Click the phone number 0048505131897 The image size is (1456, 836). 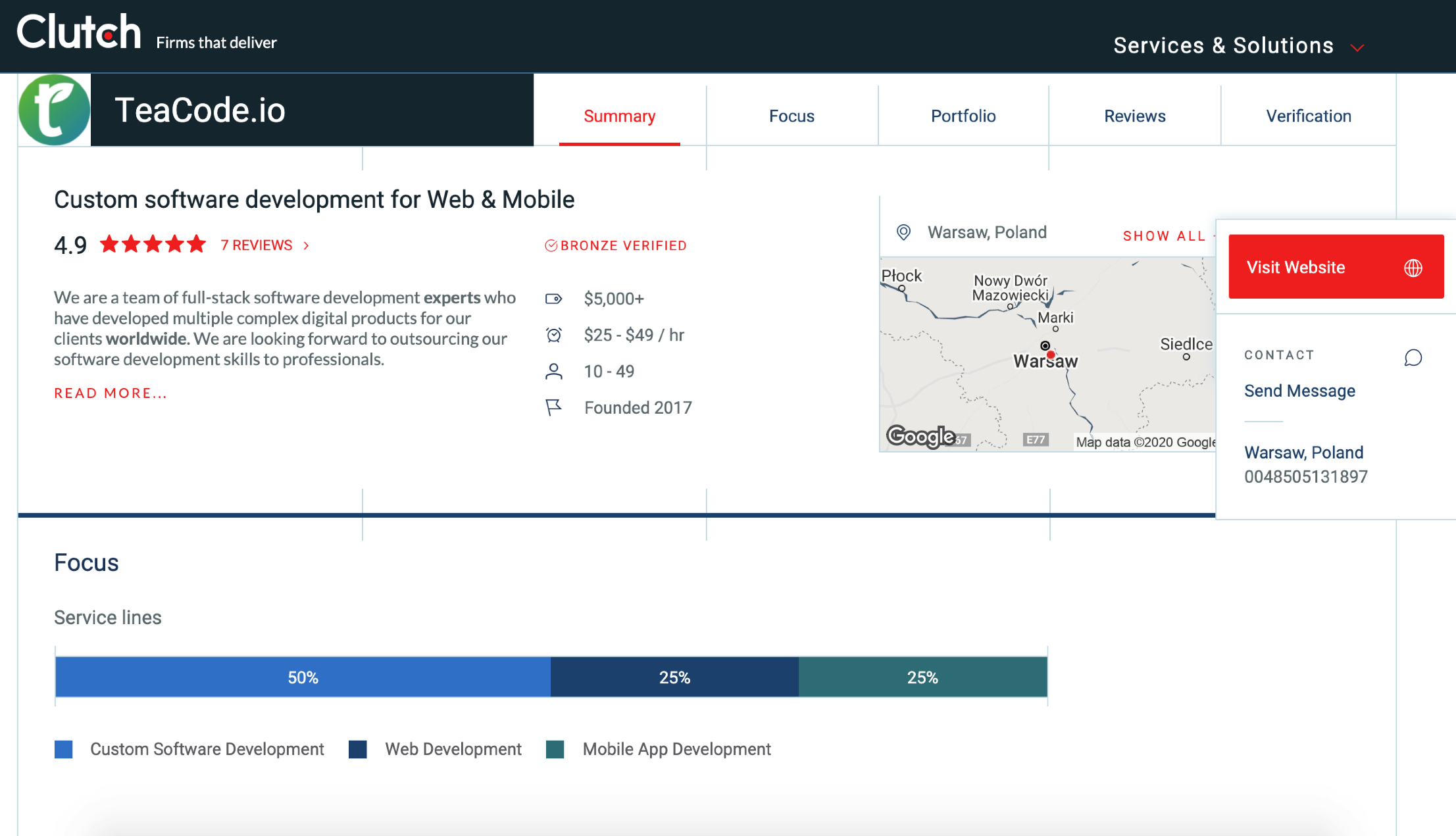(x=1305, y=477)
